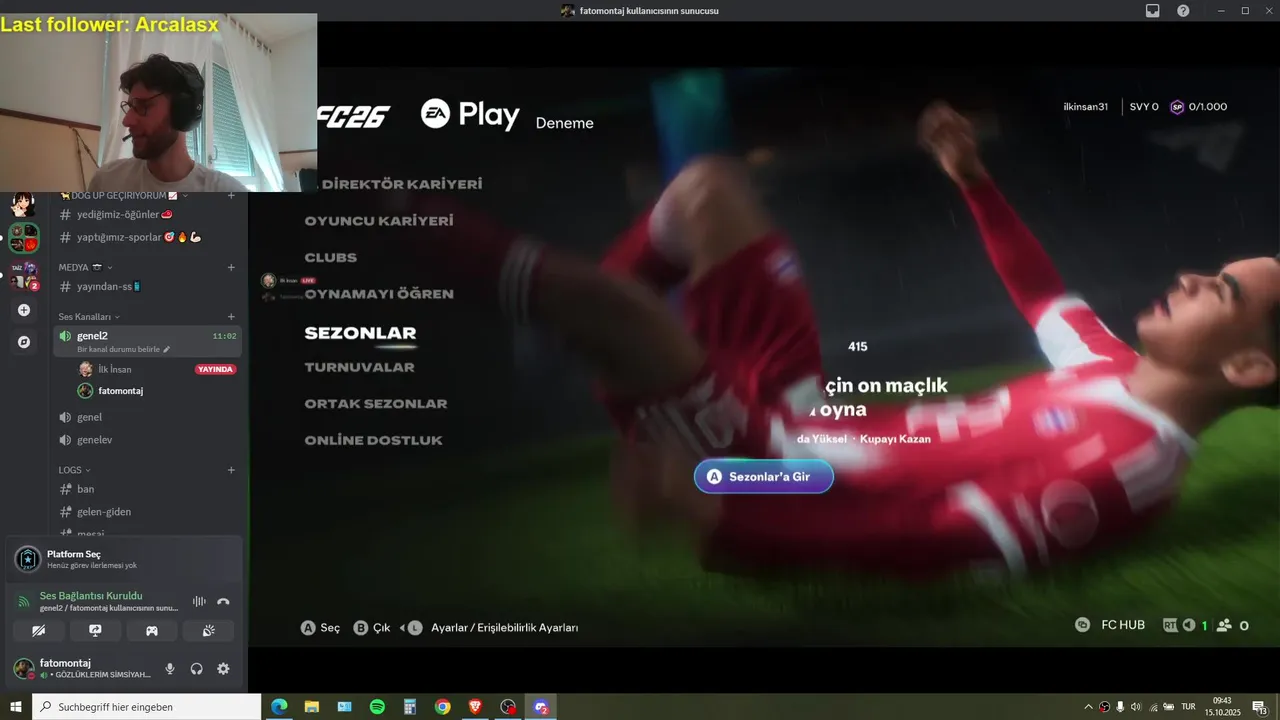Create a channel in MEDYA category
1280x720 pixels.
[231, 267]
